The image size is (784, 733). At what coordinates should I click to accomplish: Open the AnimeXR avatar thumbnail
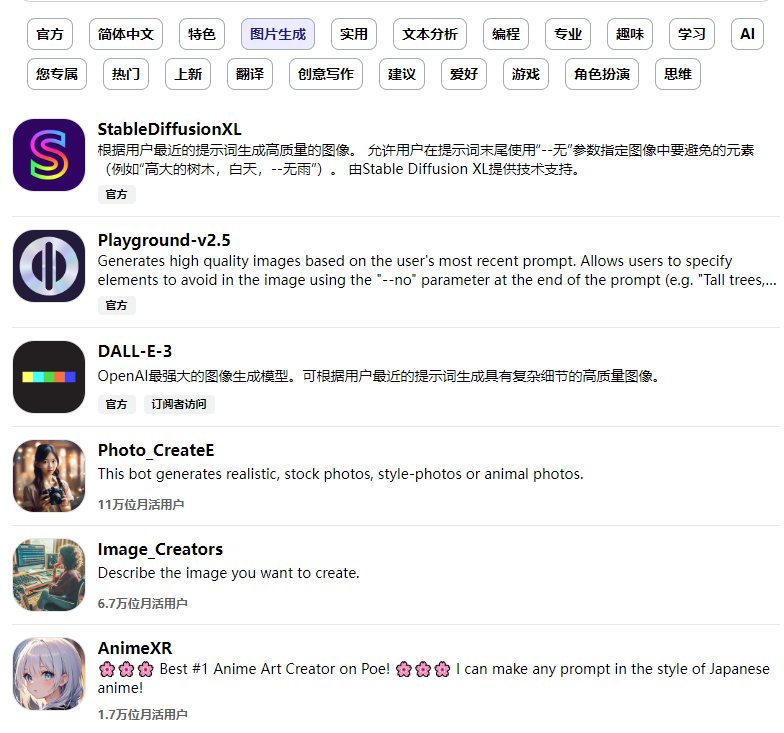(49, 674)
